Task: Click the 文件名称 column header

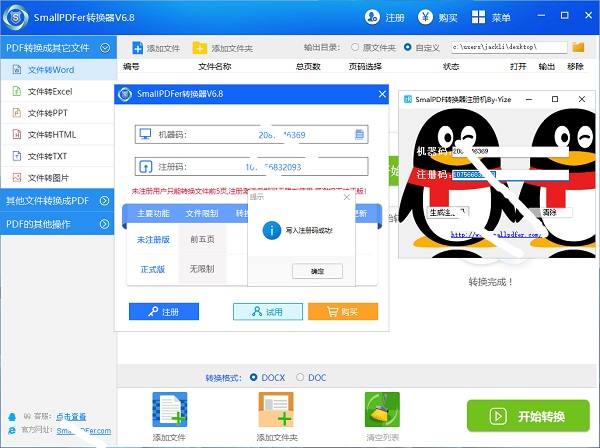Action: tap(215, 66)
